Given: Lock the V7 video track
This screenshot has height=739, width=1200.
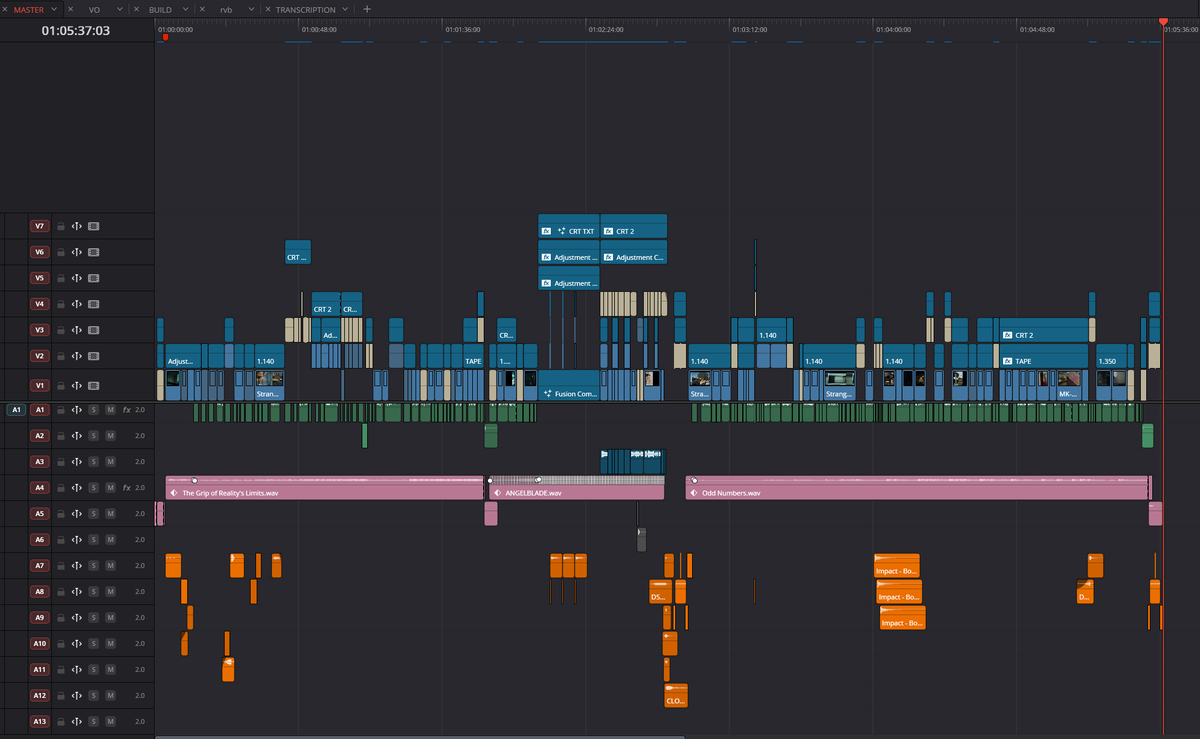Looking at the screenshot, I should click(60, 226).
